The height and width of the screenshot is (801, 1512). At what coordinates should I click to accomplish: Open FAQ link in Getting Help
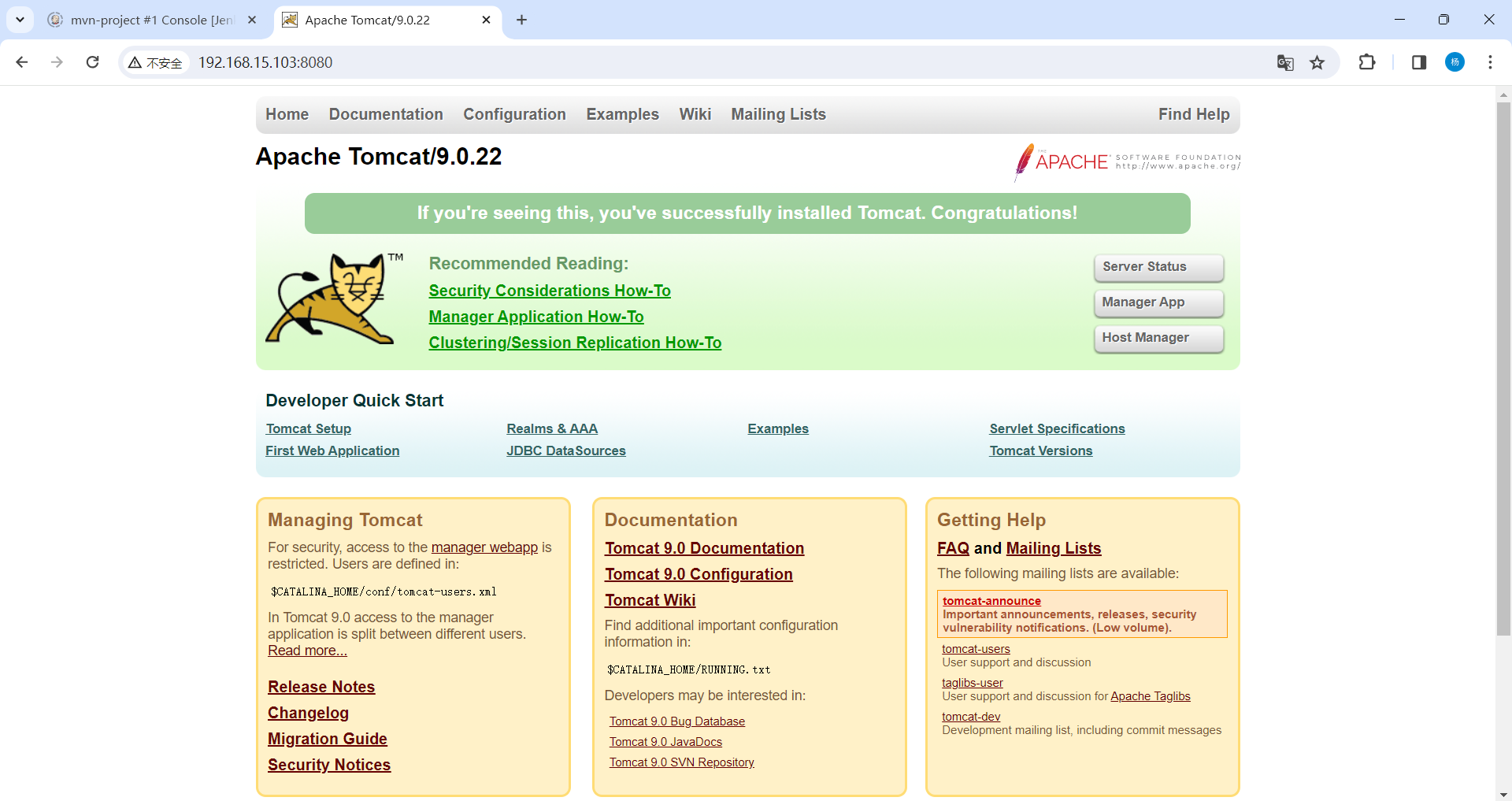point(953,548)
